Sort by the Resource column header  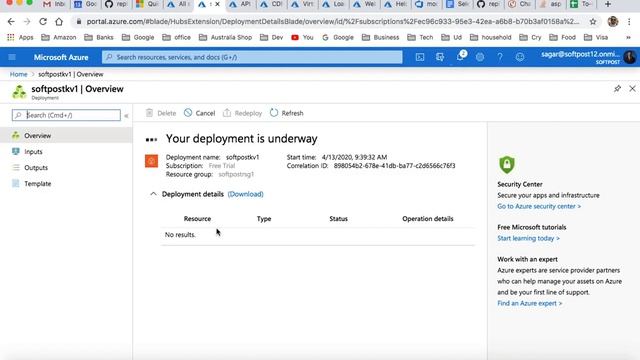(x=197, y=219)
